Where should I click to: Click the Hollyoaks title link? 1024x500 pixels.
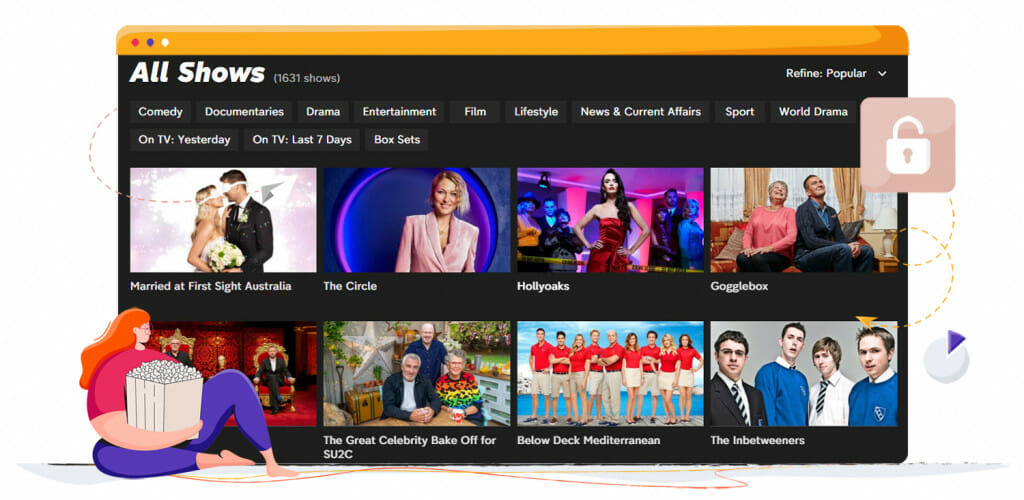(543, 287)
